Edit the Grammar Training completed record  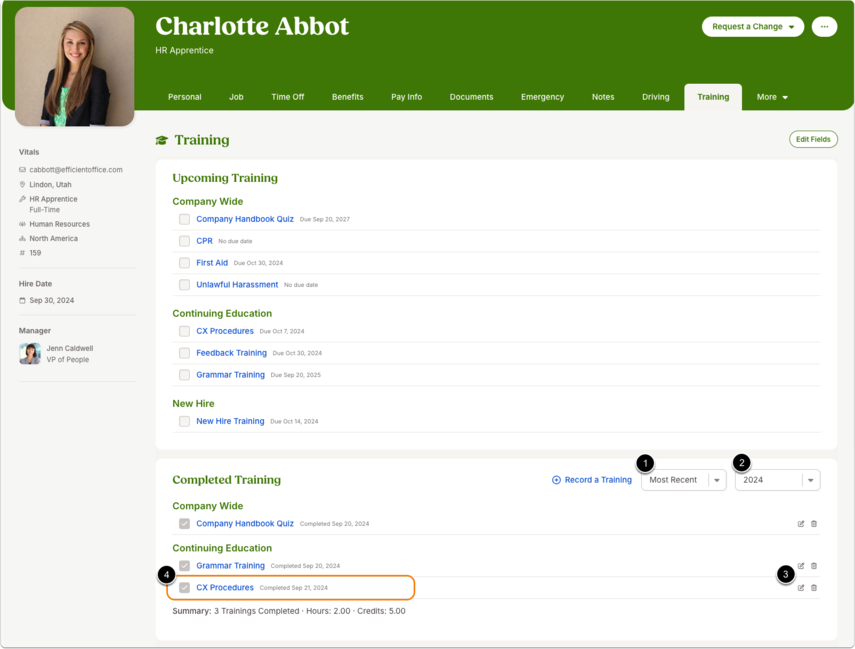(800, 566)
